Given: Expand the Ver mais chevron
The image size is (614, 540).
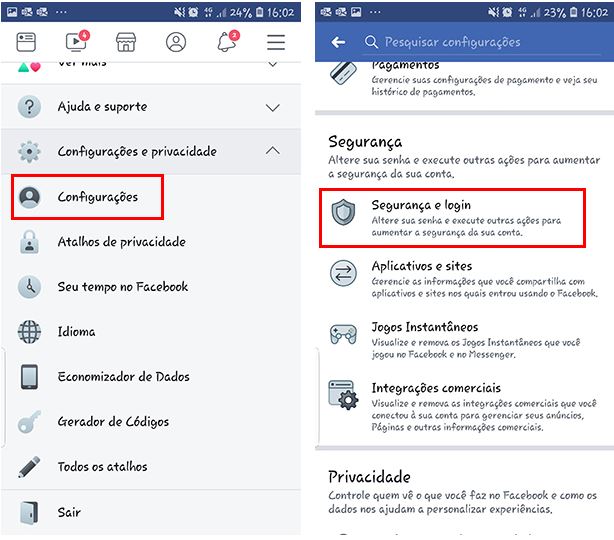Looking at the screenshot, I should 273,63.
